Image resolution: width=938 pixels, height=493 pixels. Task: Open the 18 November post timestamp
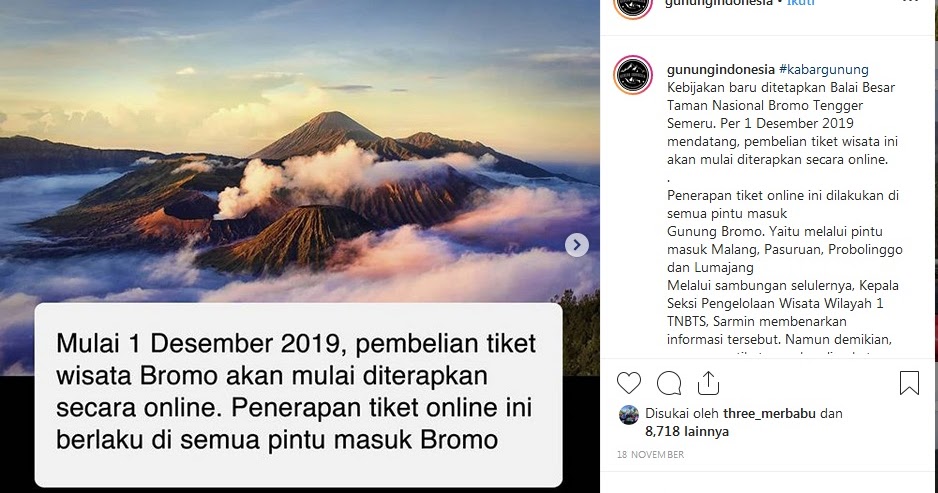coord(650,455)
